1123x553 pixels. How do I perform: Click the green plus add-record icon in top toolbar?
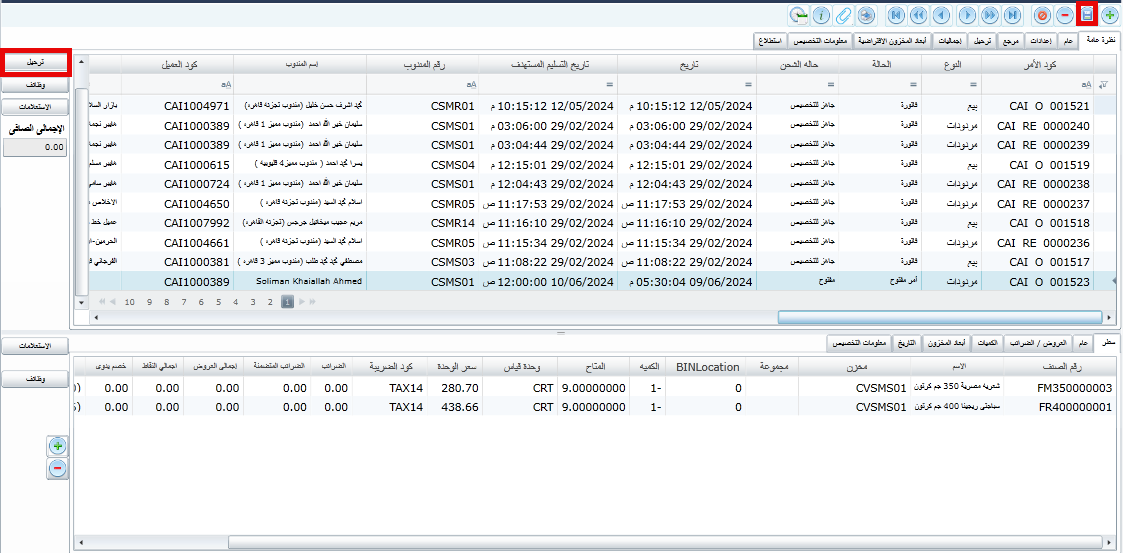coord(1109,15)
